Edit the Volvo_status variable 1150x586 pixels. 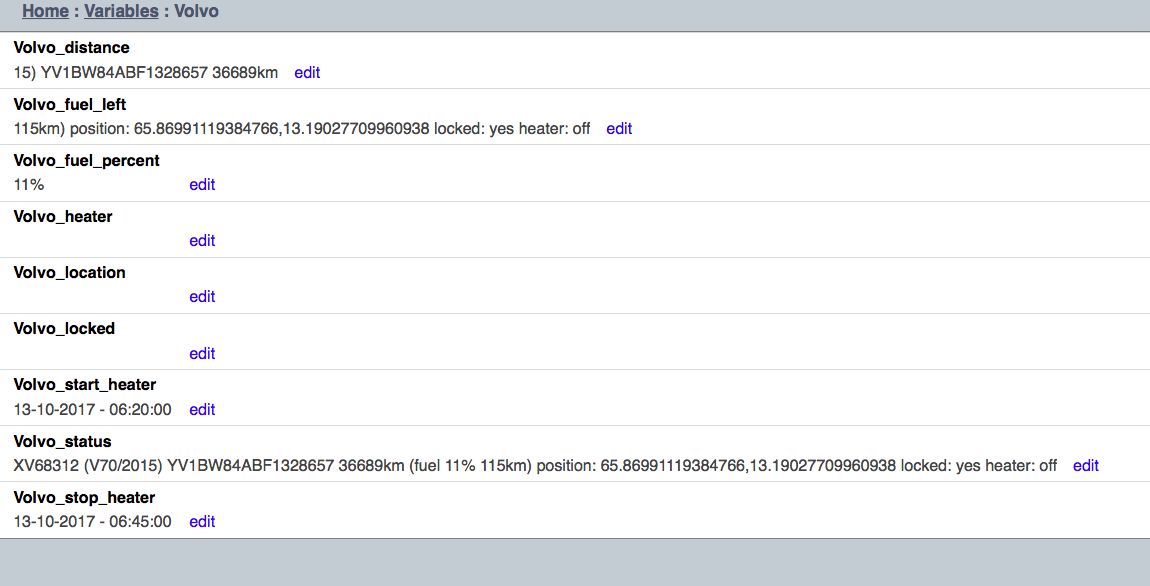click(1086, 466)
